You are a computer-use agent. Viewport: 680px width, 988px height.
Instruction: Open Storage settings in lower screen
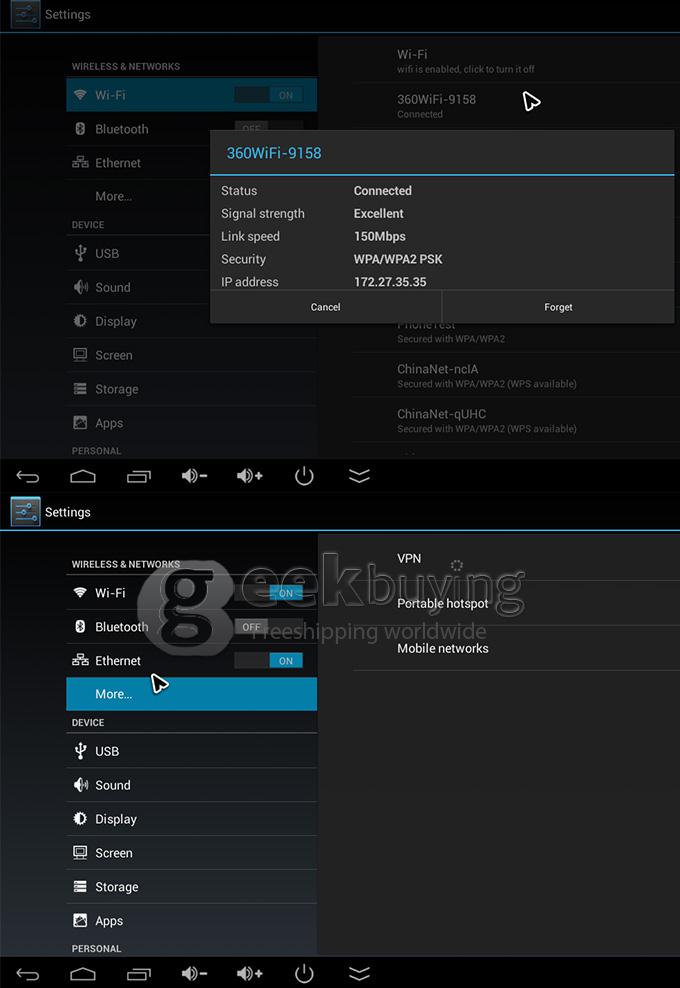pyautogui.click(x=192, y=887)
